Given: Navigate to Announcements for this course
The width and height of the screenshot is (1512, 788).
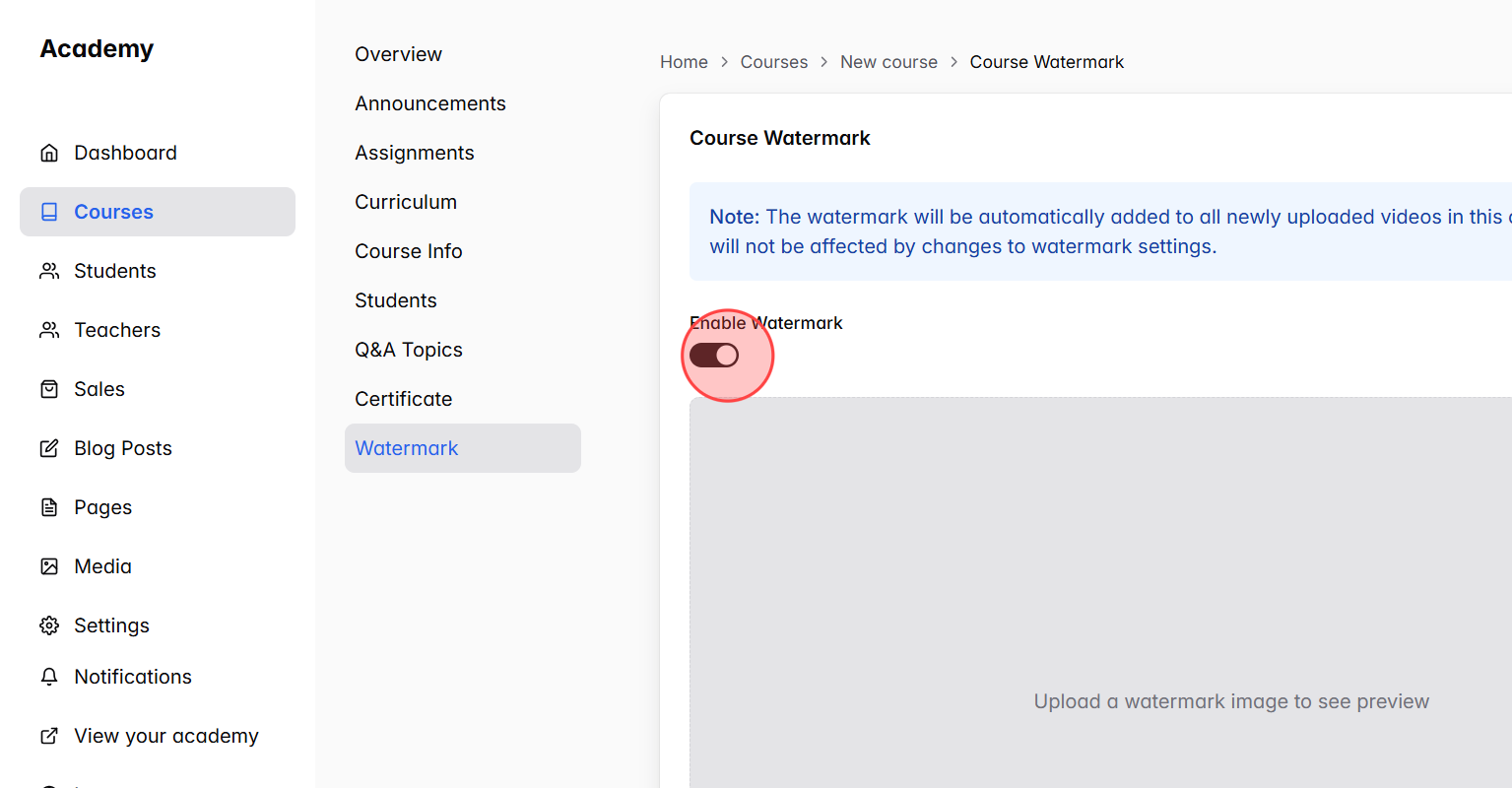Looking at the screenshot, I should point(429,103).
